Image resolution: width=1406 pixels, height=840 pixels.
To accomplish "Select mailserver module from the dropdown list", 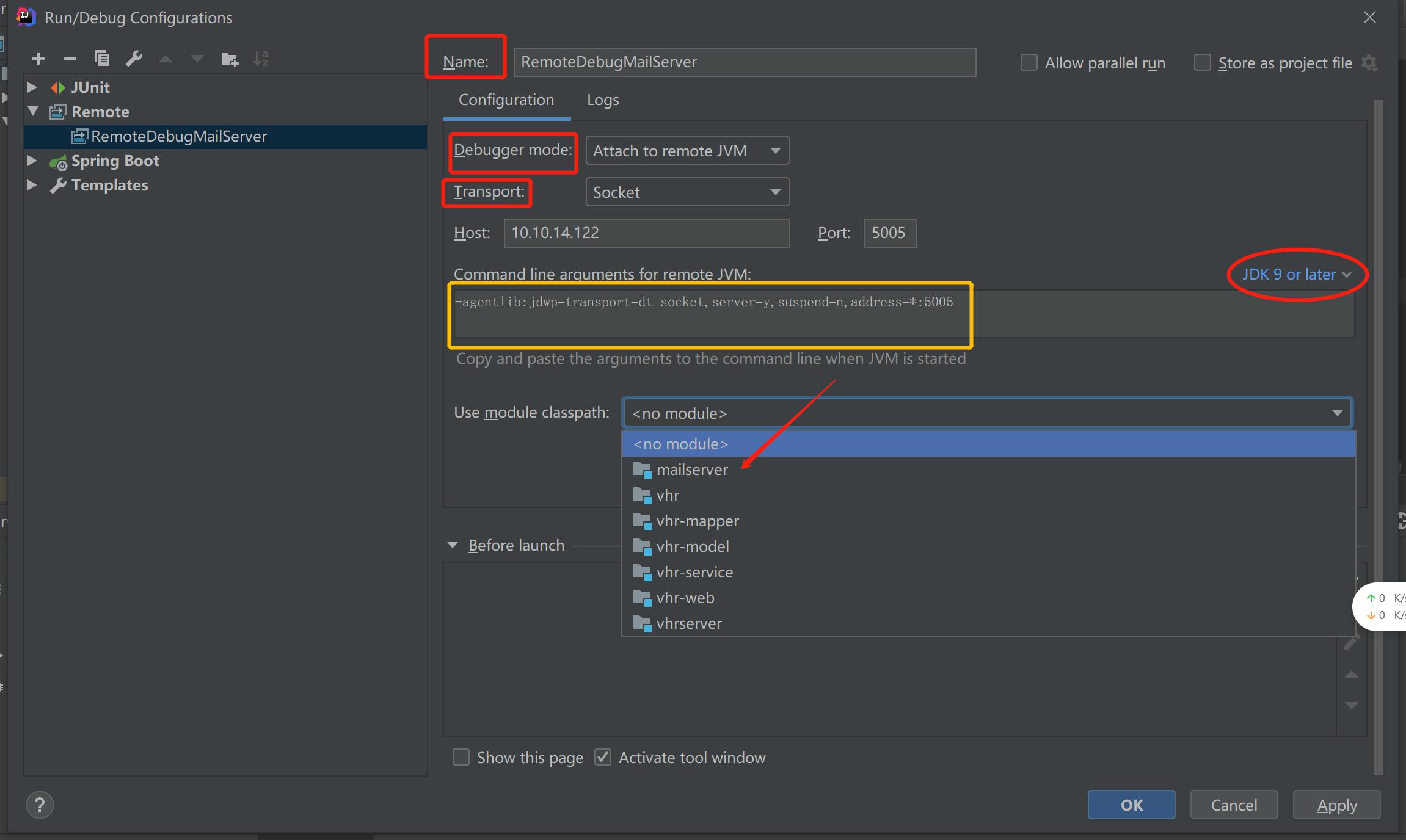I will (691, 470).
